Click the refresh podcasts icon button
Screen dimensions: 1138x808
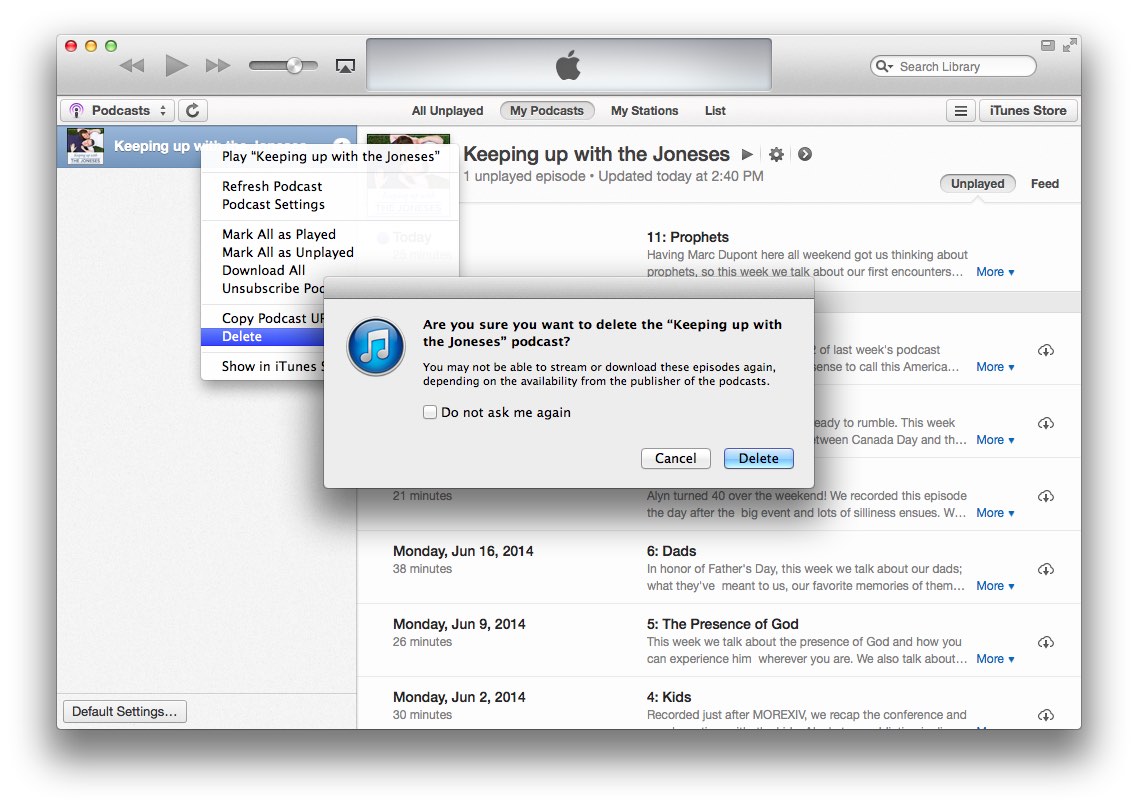(x=193, y=110)
